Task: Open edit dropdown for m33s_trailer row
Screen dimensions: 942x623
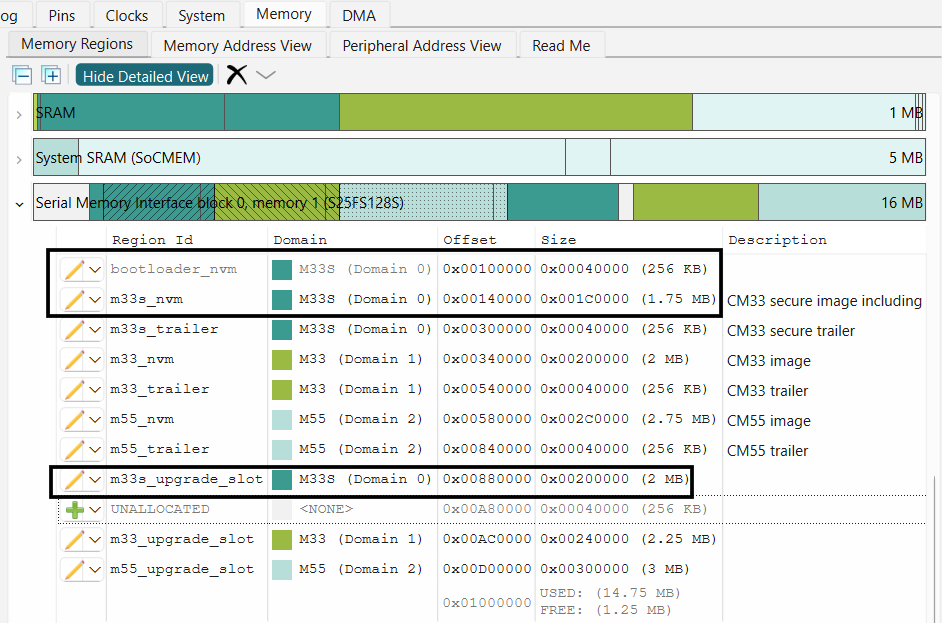Action: (x=96, y=330)
